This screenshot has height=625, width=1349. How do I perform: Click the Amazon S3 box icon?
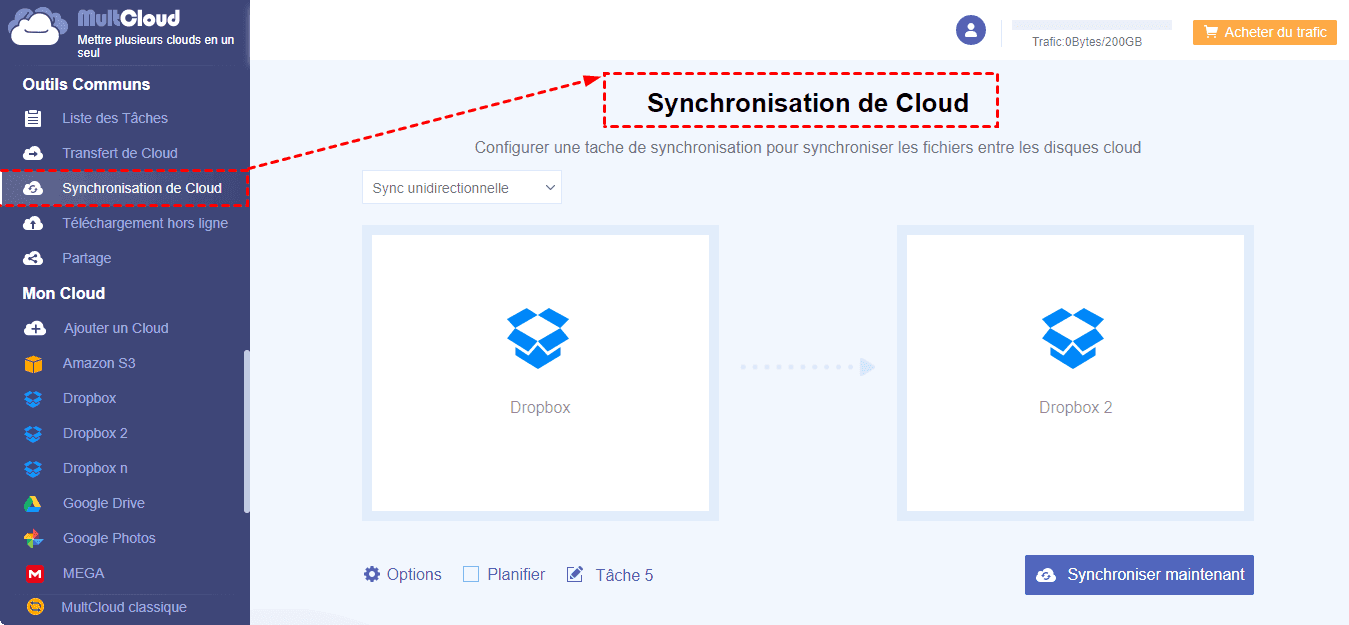[34, 363]
